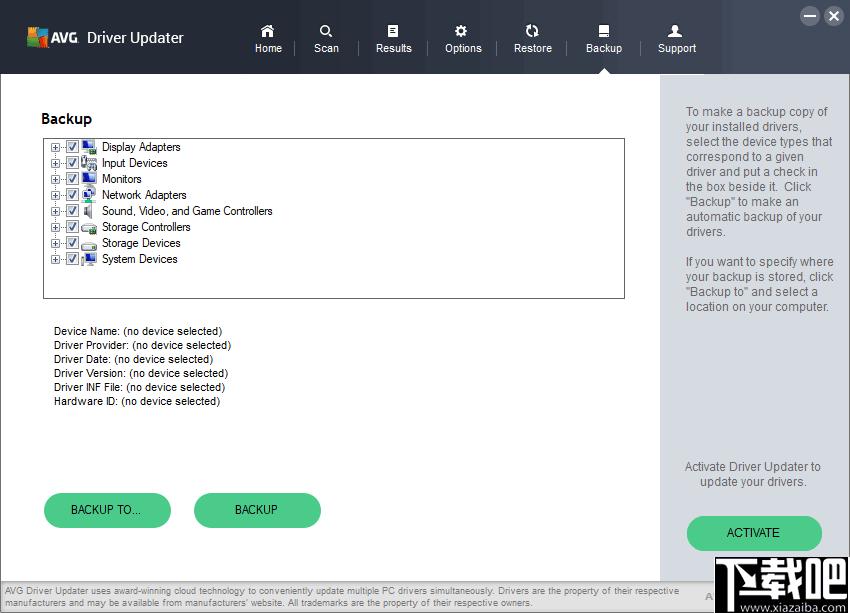Select the Display Adapters label

[141, 147]
